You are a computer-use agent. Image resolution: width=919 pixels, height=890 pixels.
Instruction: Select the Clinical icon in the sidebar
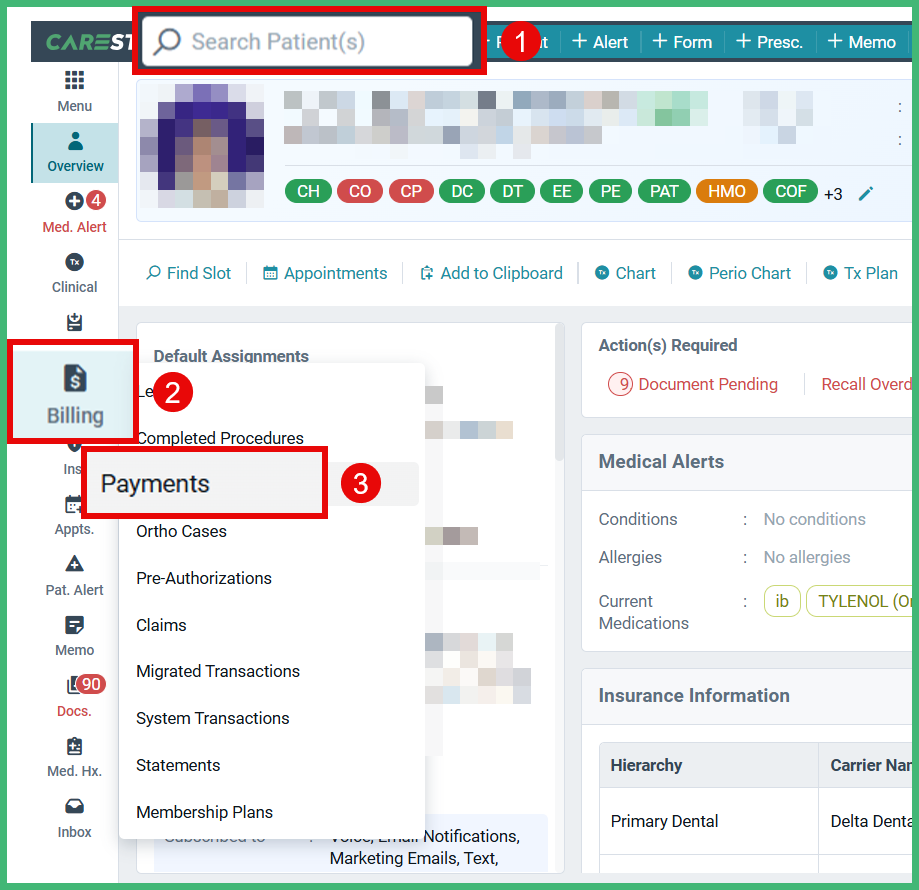point(74,272)
